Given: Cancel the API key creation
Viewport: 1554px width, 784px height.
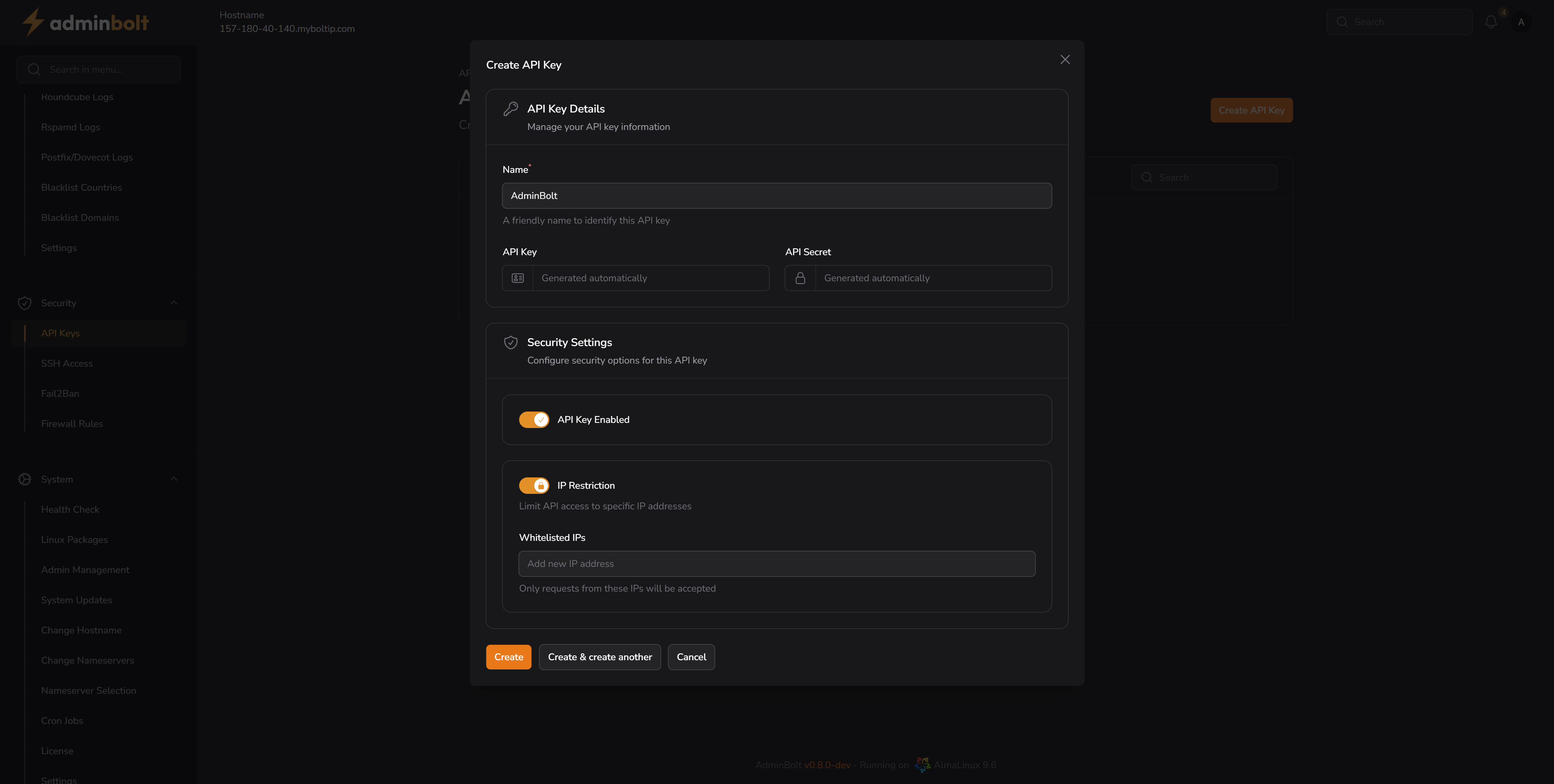Looking at the screenshot, I should click(x=691, y=657).
